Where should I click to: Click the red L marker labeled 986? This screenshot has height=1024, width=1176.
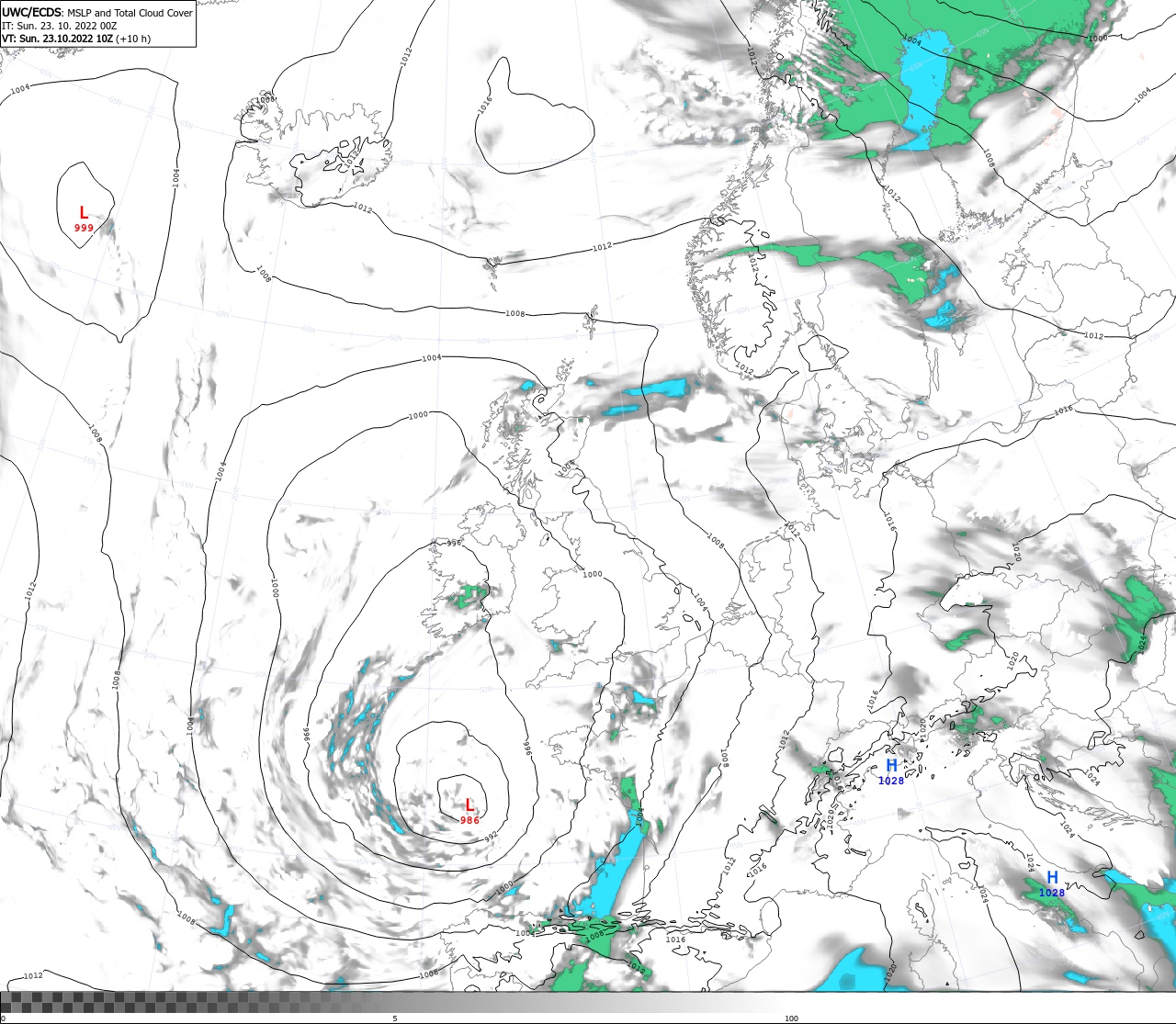point(469,811)
